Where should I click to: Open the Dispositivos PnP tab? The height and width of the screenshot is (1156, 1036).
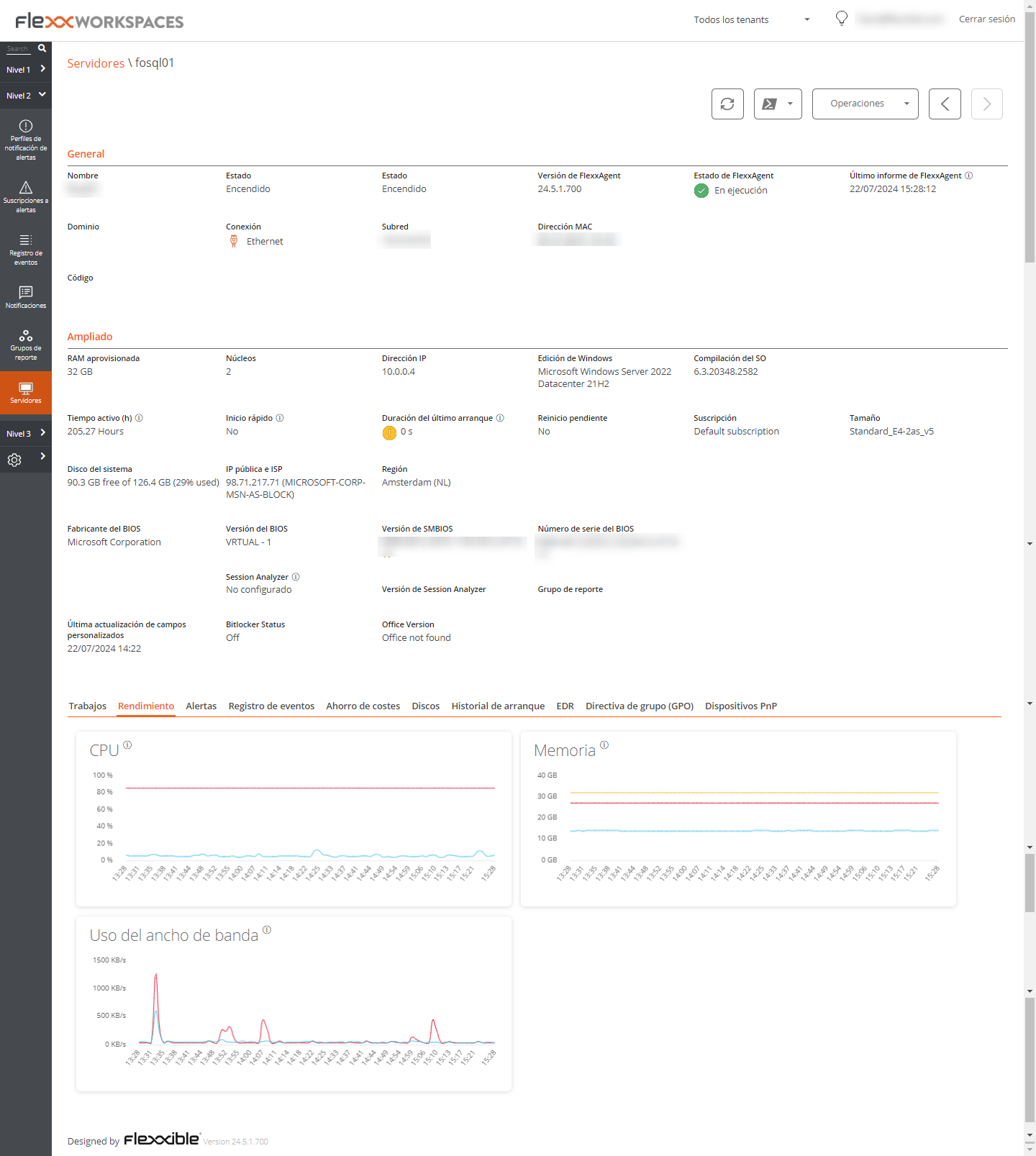741,706
